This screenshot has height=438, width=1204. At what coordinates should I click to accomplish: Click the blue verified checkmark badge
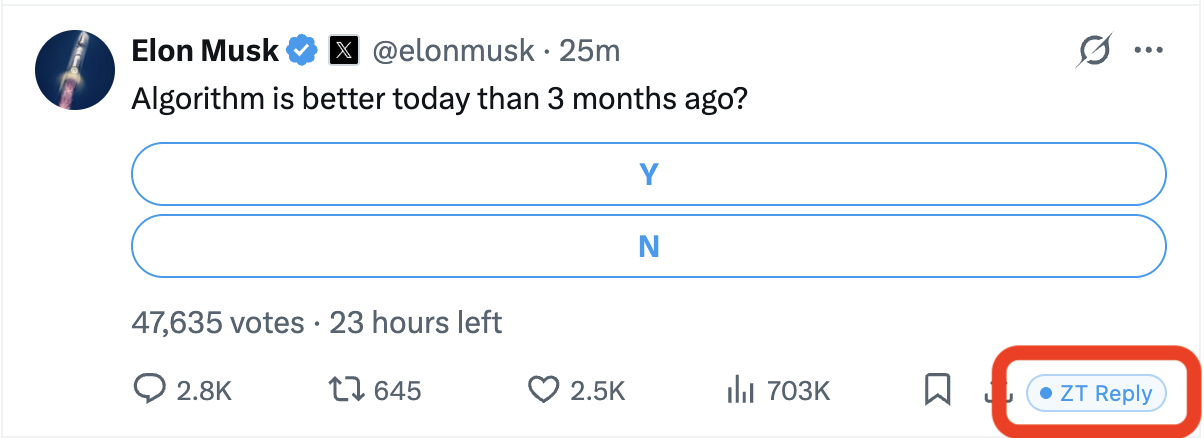tap(302, 50)
